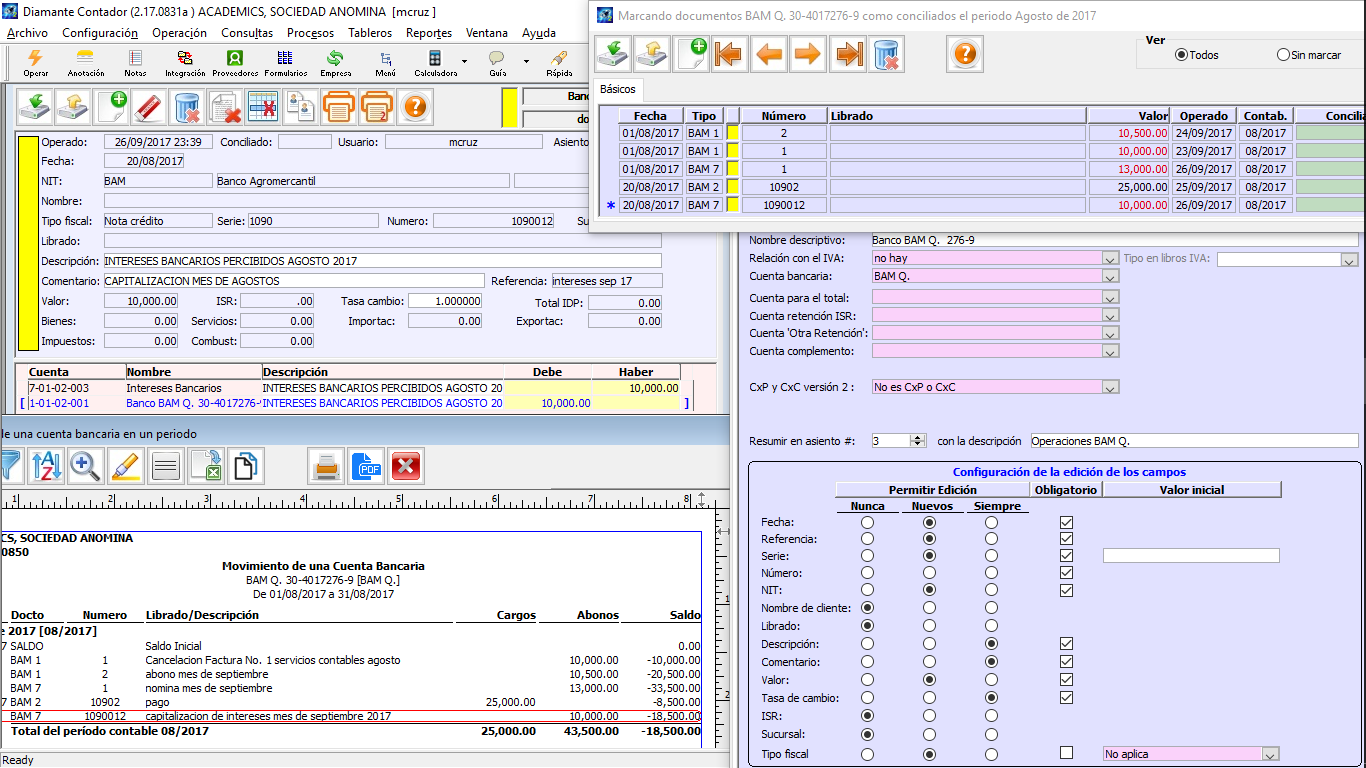Viewport: 1366px width, 768px height.
Task: Open the 'Cuenta bancaria' dropdown
Action: (1110, 277)
